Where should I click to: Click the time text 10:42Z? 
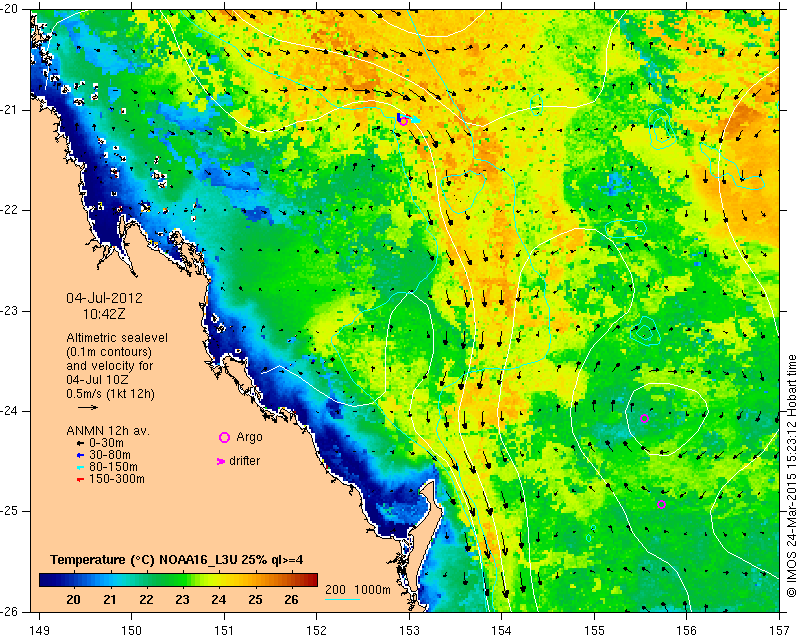tap(104, 314)
